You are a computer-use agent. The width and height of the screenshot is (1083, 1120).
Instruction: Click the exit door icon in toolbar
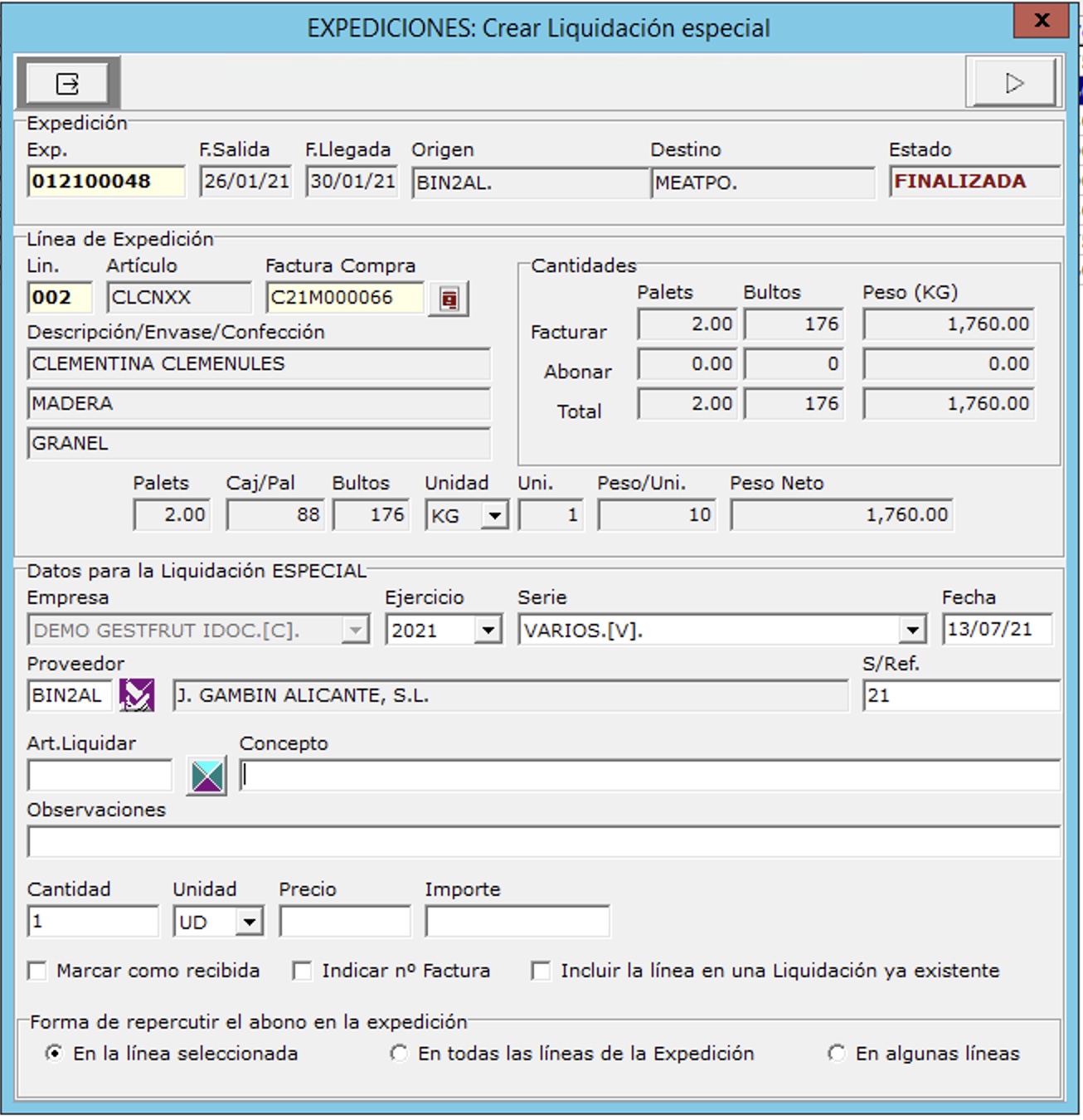(67, 84)
